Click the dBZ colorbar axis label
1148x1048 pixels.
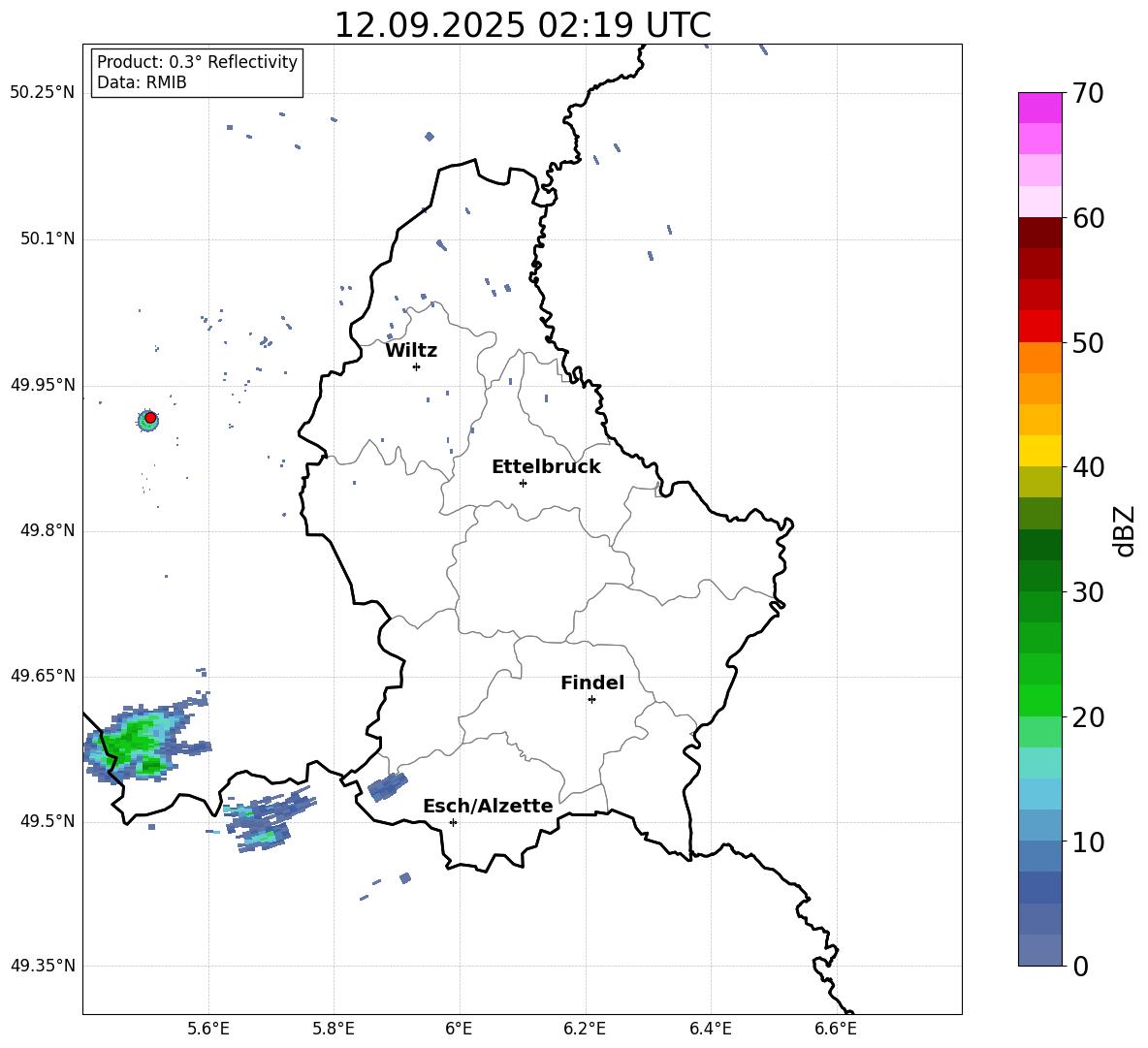1123,530
